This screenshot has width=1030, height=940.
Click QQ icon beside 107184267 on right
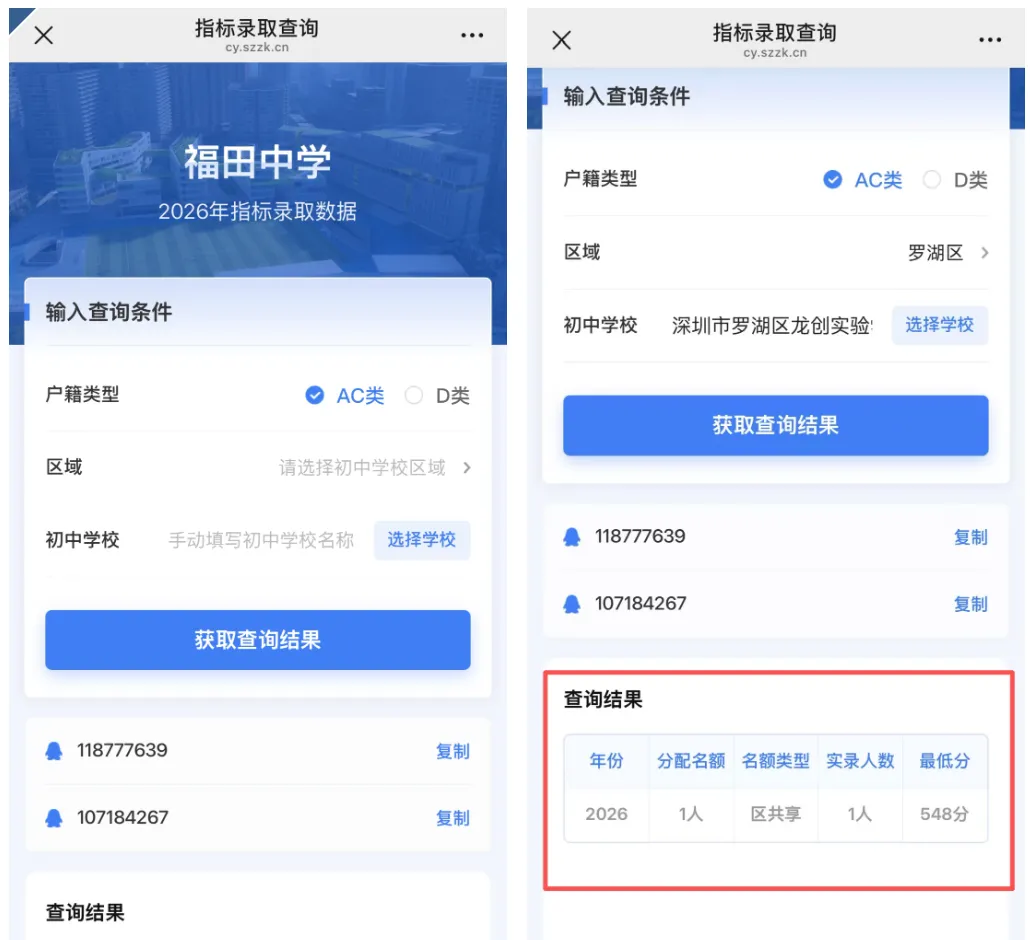tap(572, 604)
